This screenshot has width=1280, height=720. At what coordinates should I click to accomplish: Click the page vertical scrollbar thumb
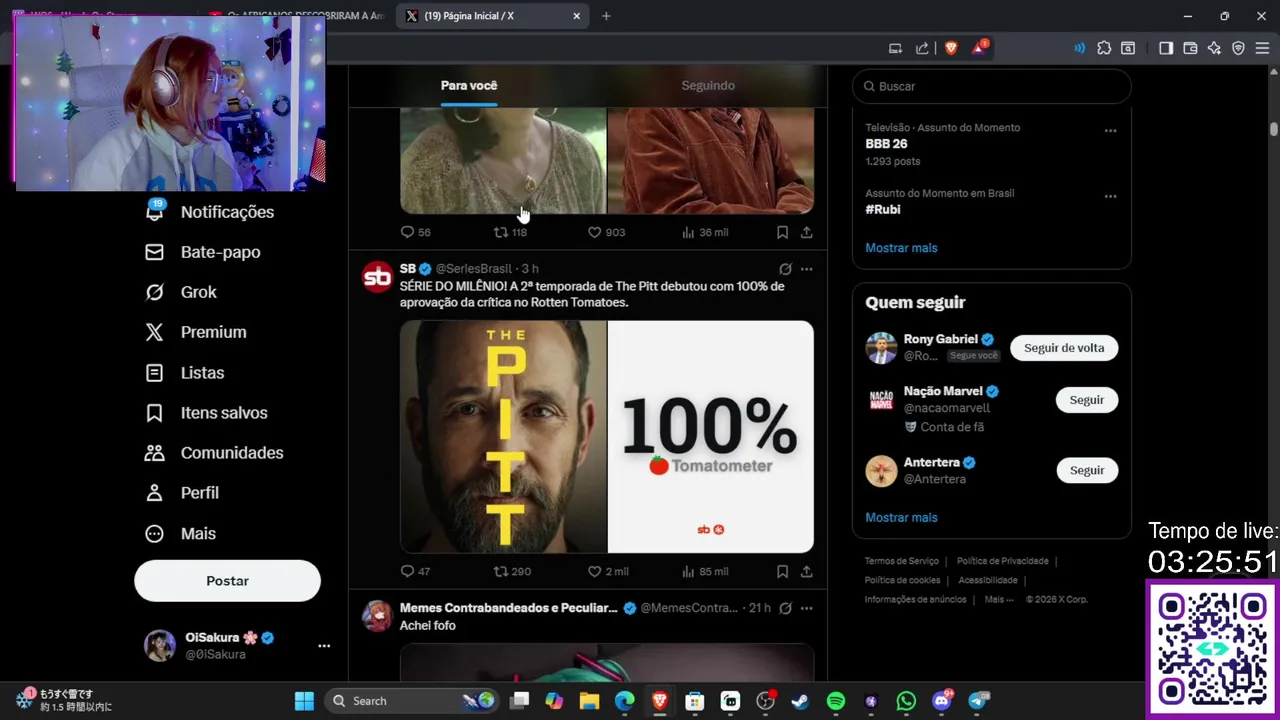click(1274, 129)
